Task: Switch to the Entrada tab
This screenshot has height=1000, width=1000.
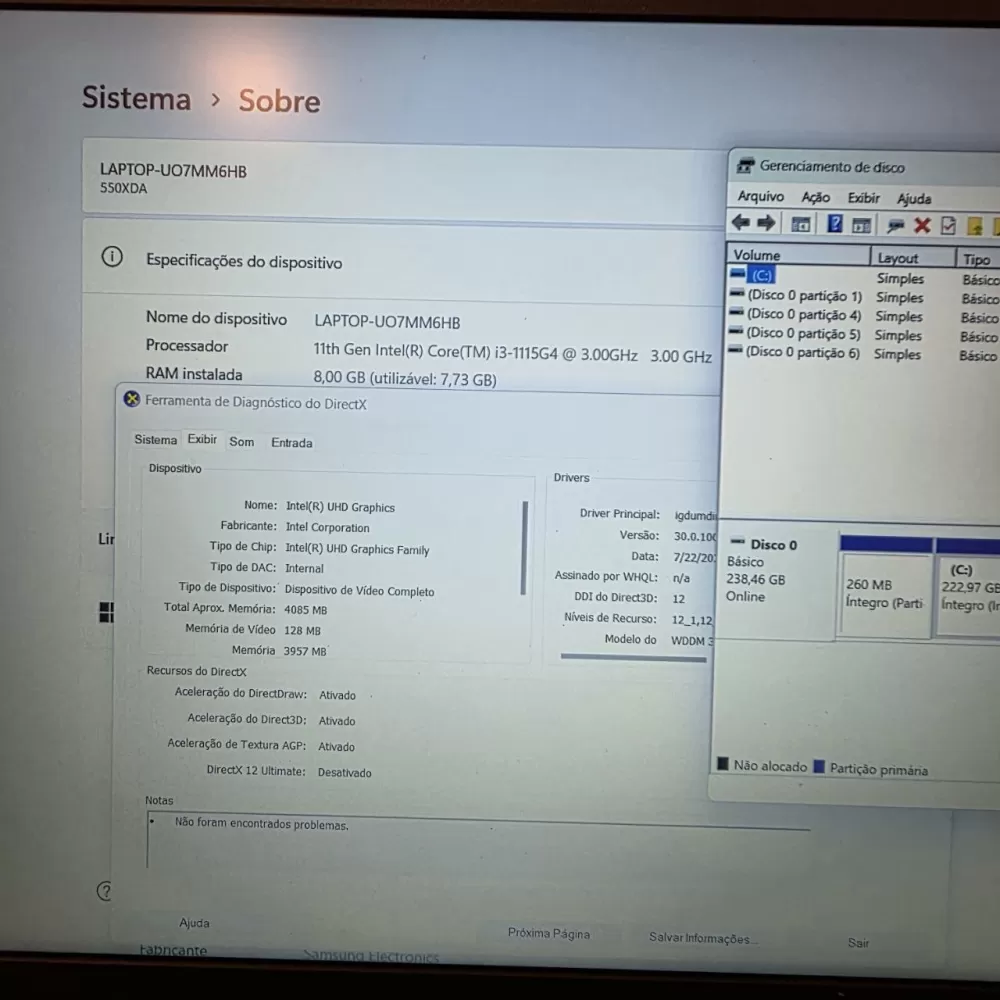Action: coord(291,442)
